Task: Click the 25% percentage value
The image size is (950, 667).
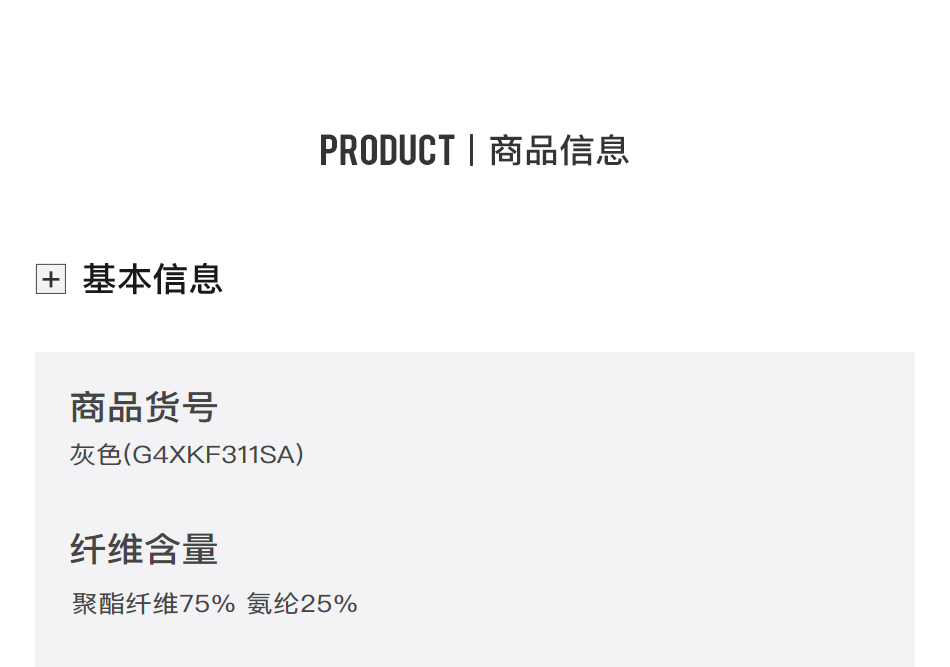Action: [328, 604]
